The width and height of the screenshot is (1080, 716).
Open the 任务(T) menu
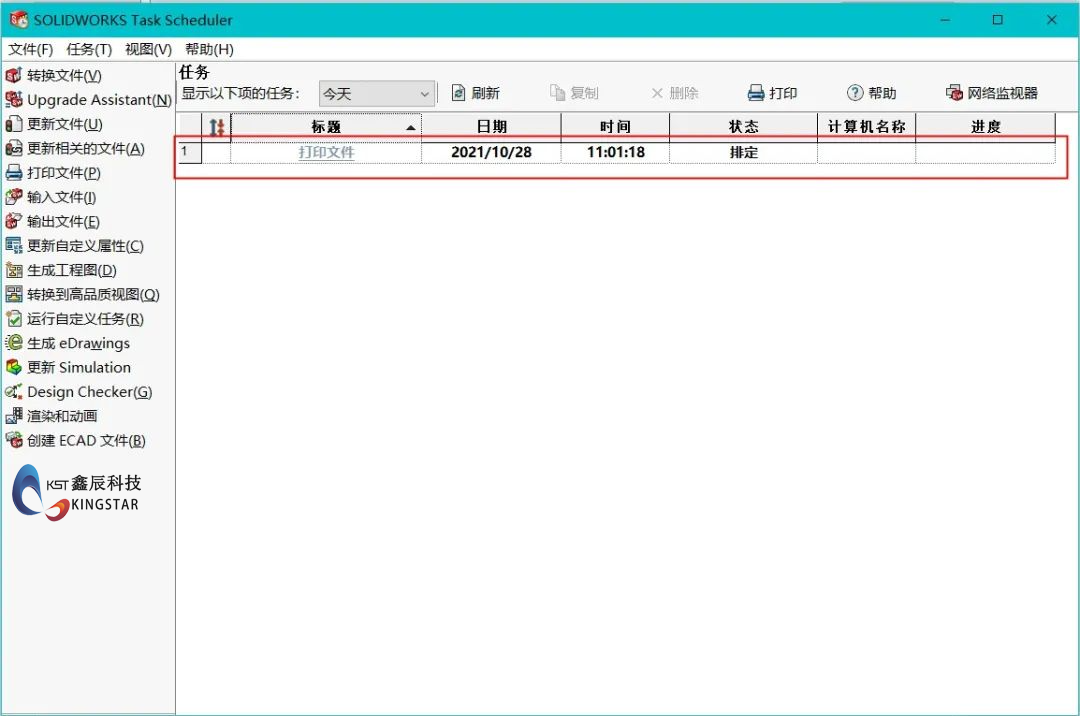point(89,49)
